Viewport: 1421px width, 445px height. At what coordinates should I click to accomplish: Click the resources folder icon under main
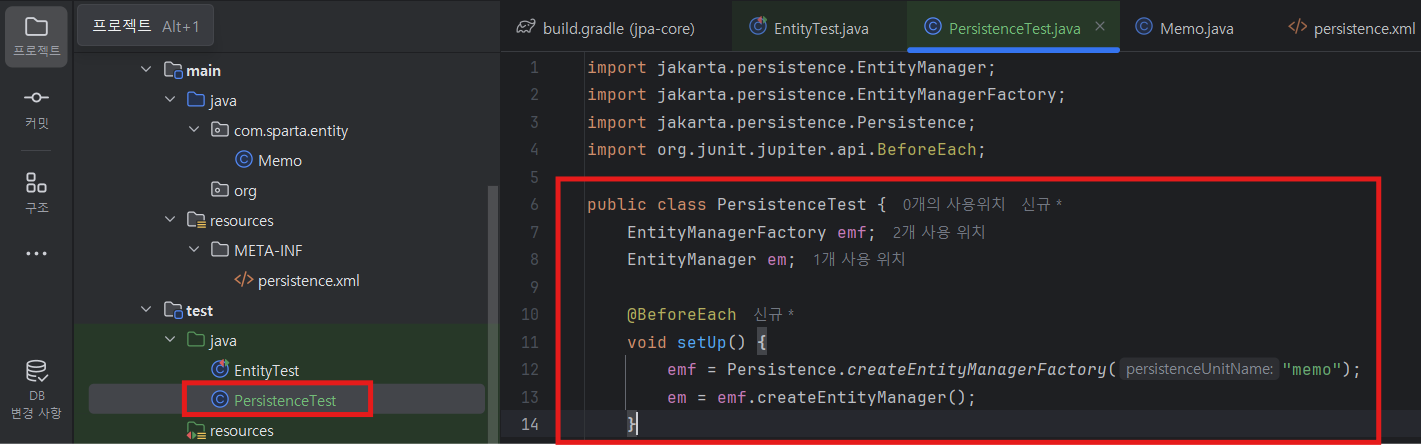coord(196,220)
